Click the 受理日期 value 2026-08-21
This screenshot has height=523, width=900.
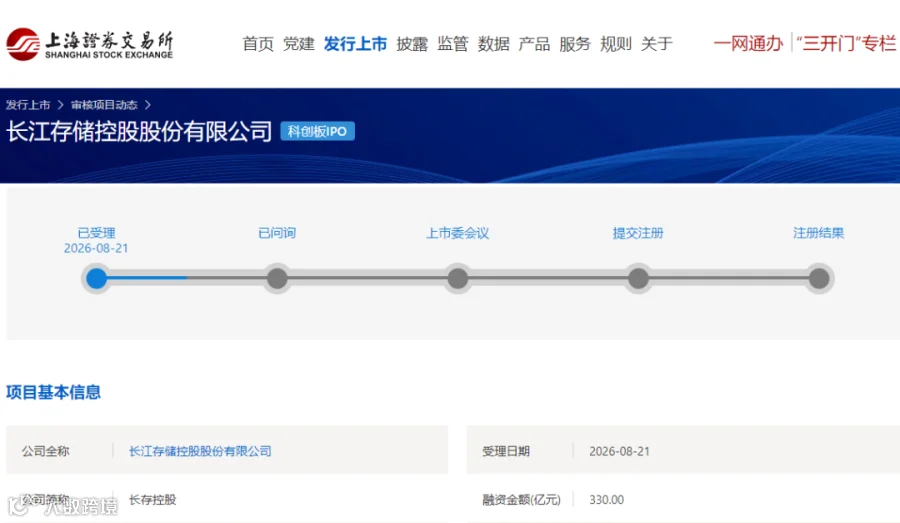(619, 451)
